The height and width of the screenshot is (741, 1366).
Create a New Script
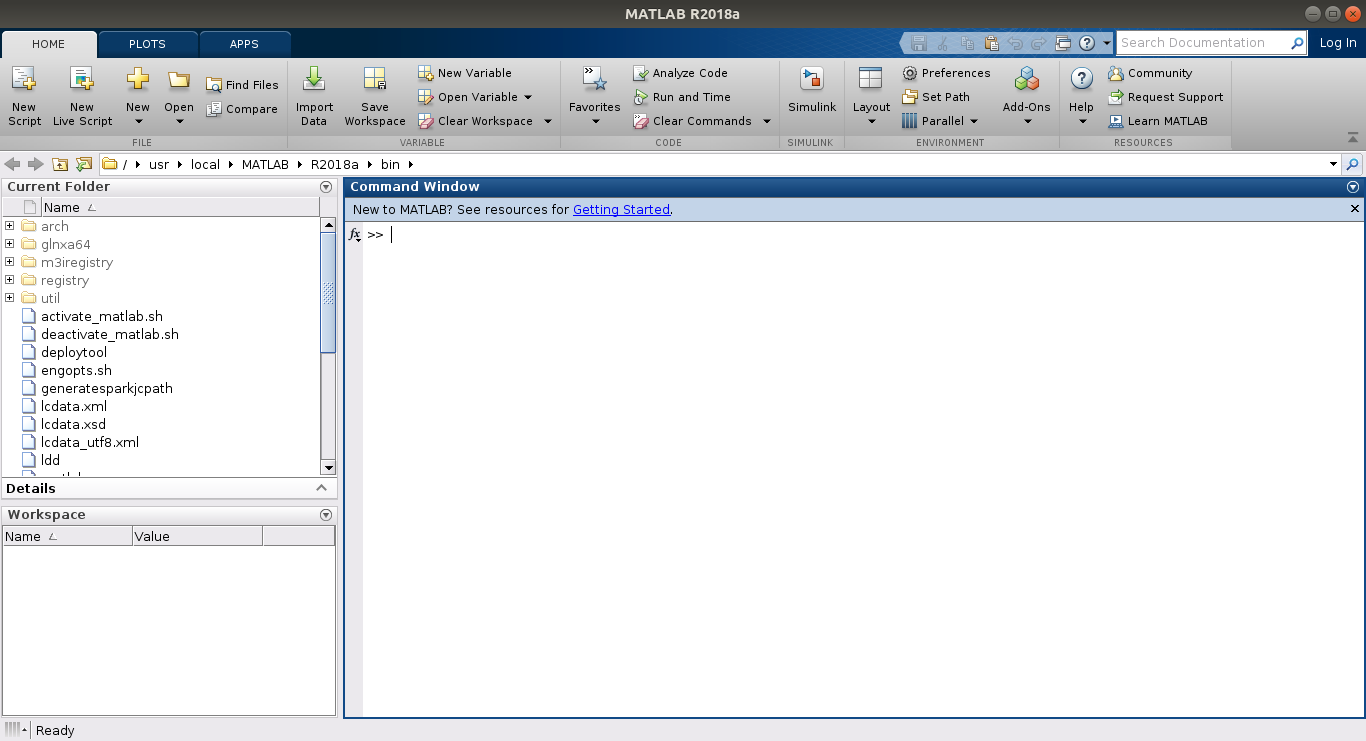[24, 96]
